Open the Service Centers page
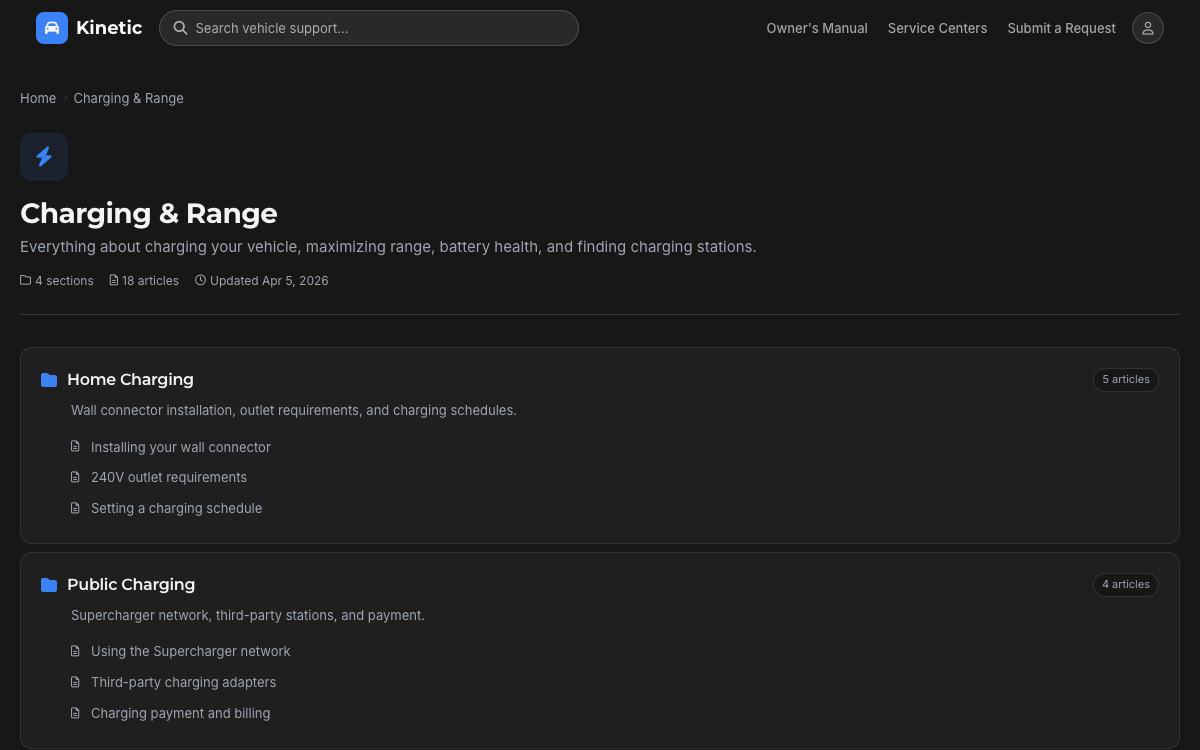The image size is (1200, 750). pos(937,28)
